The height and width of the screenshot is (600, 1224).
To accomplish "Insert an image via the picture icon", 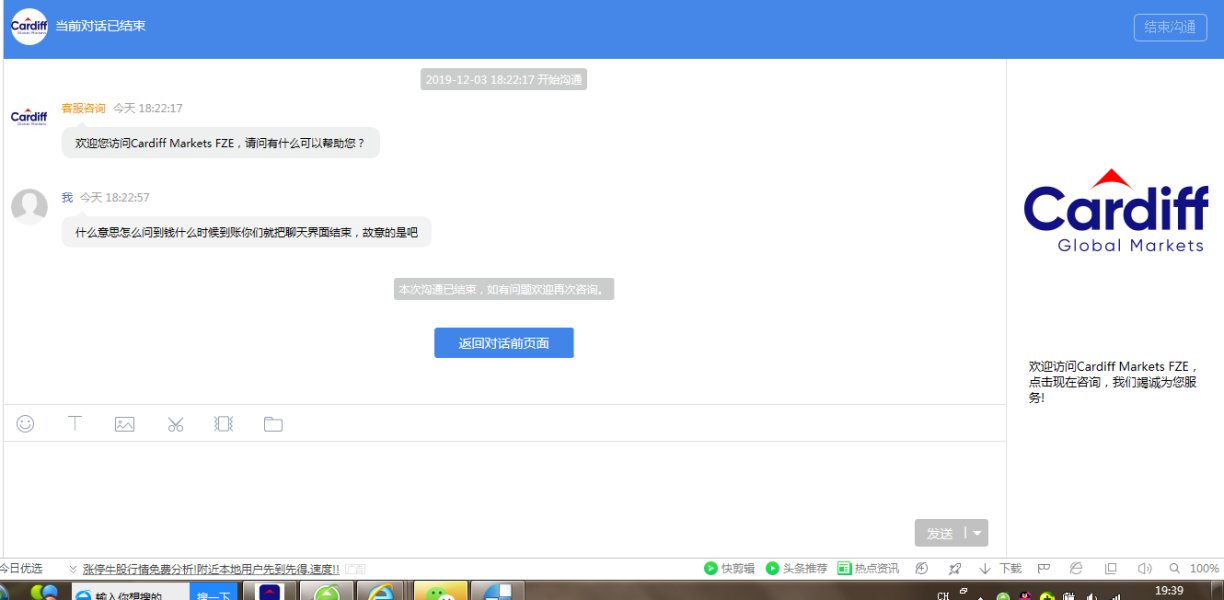I will tap(125, 424).
